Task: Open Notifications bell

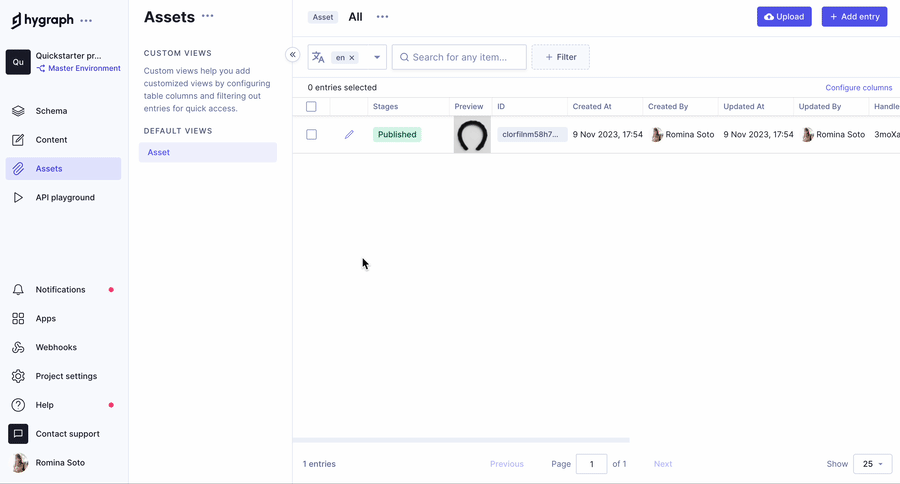Action: pos(18,290)
